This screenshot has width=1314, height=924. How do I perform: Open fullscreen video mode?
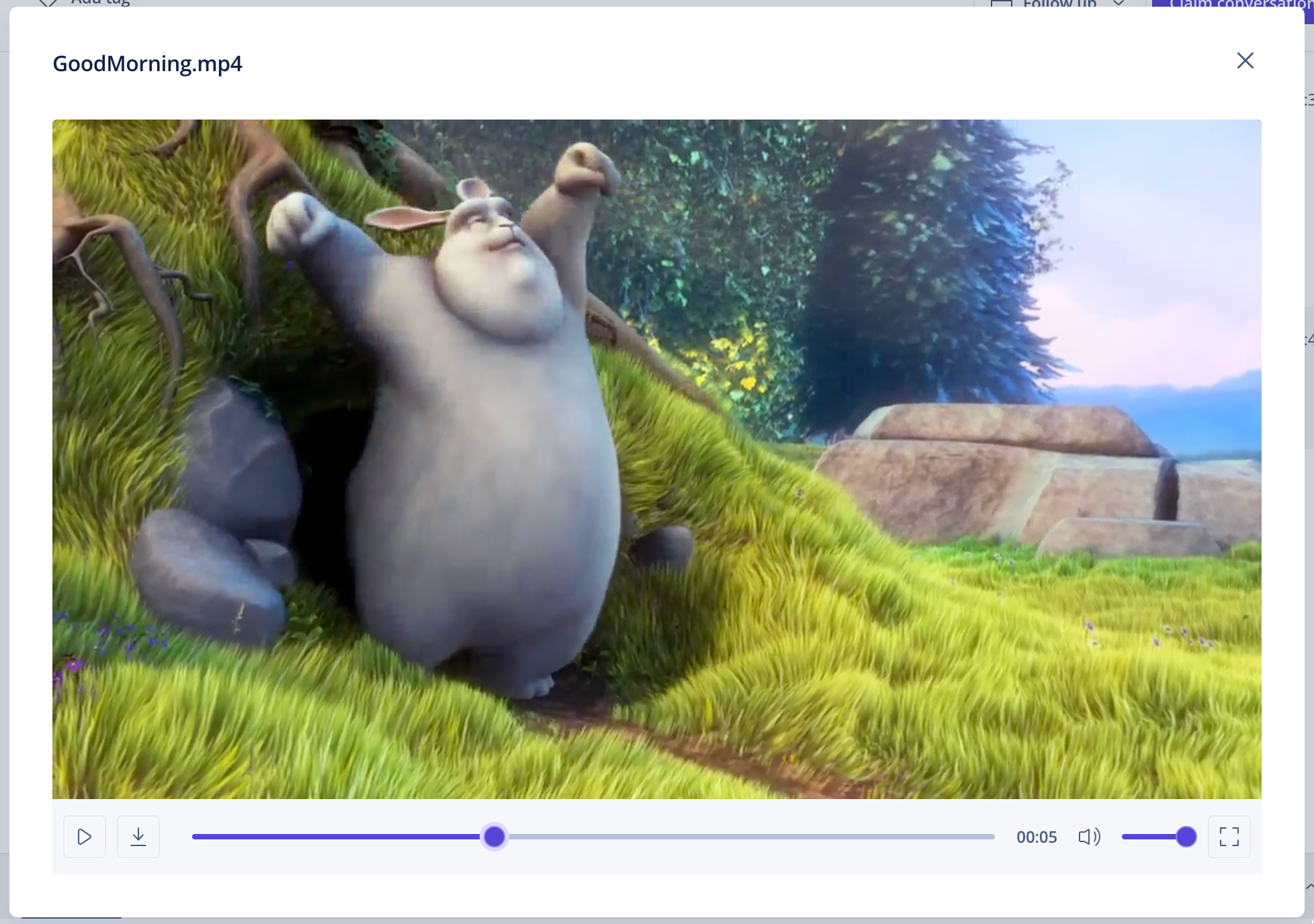[x=1229, y=837]
